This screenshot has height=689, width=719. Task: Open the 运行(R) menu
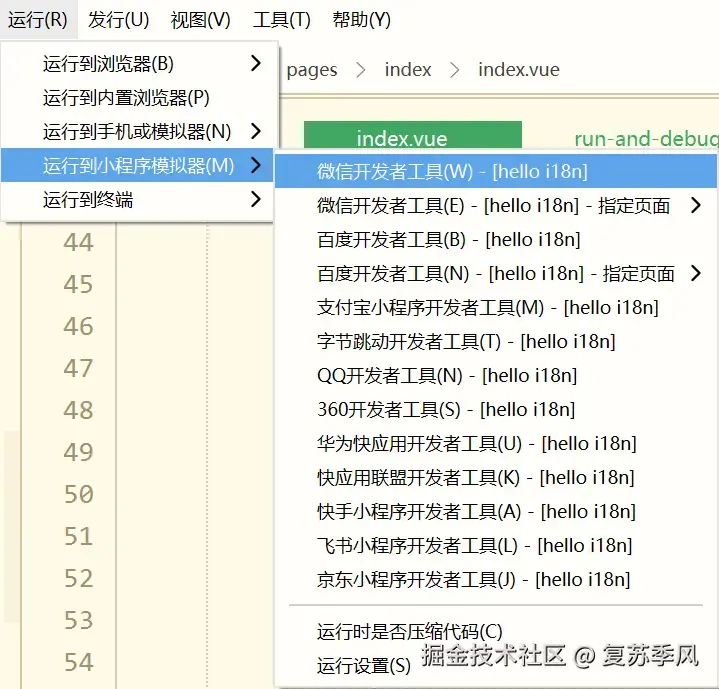[38, 20]
